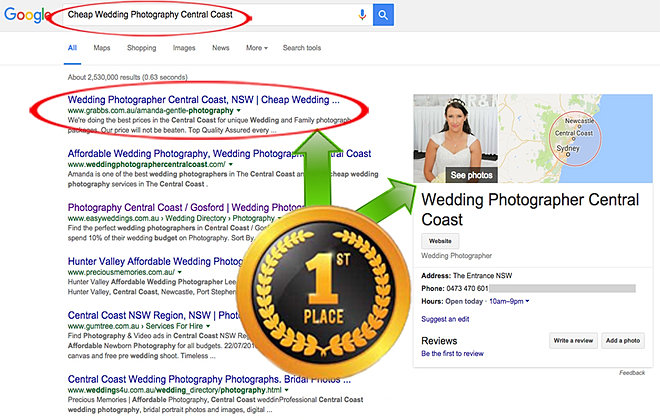Expand the hours 10am–9pm dropdown
The image size is (660, 420).
click(x=509, y=301)
